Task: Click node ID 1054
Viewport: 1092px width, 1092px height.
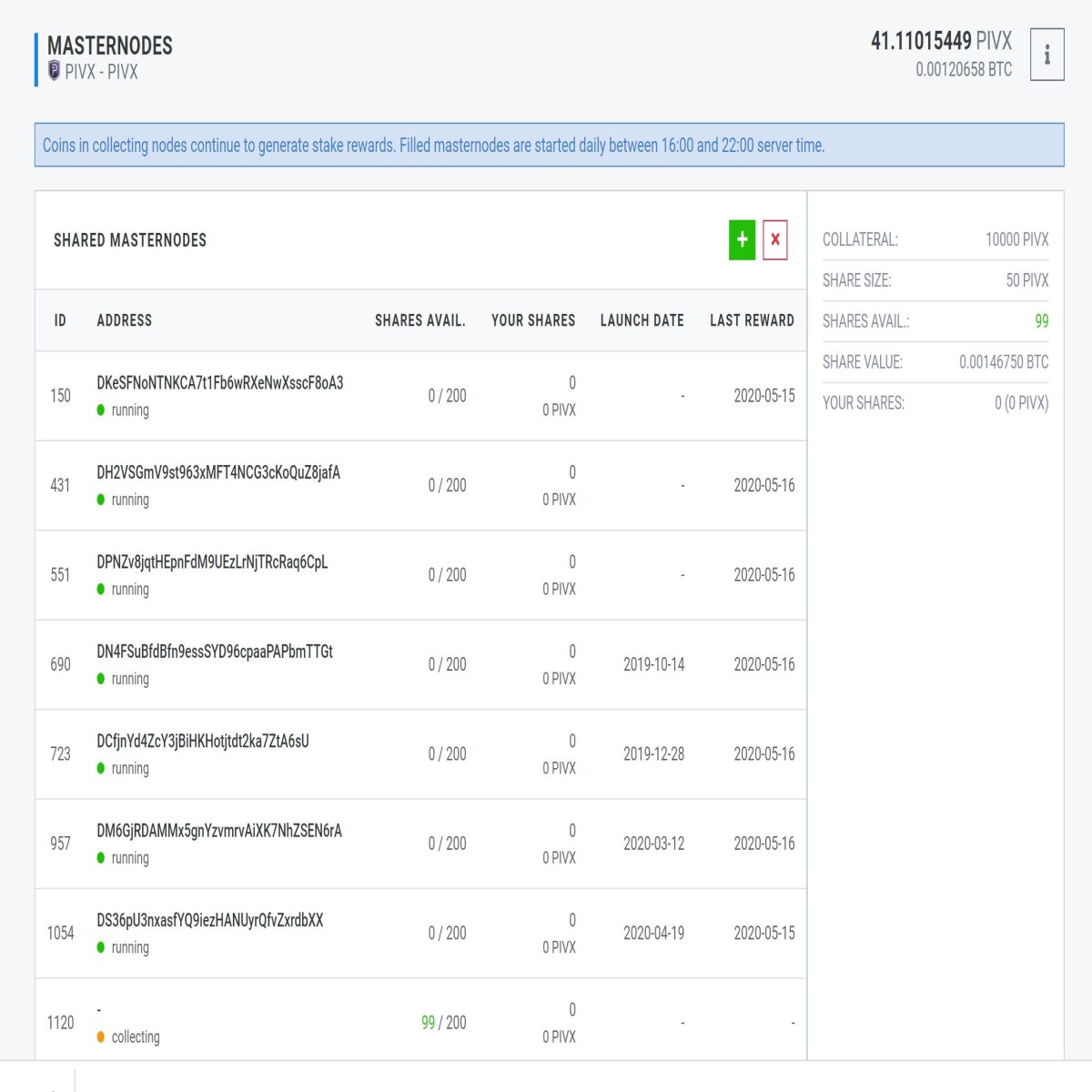Action: [x=60, y=933]
